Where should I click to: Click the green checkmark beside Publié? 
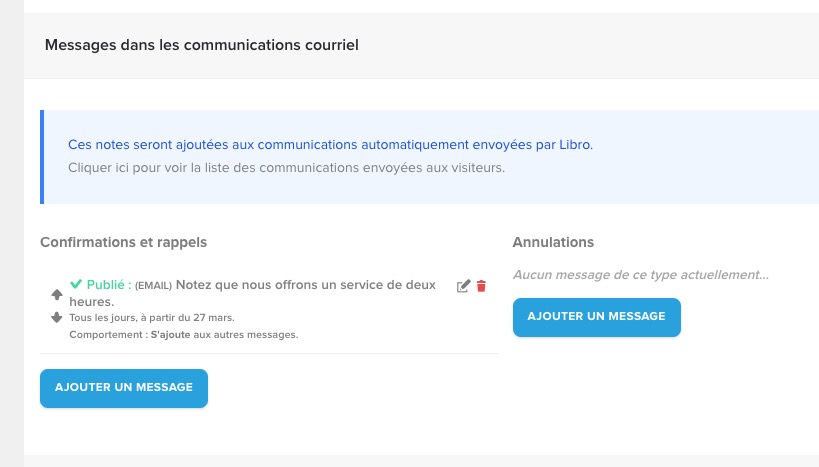pos(76,284)
